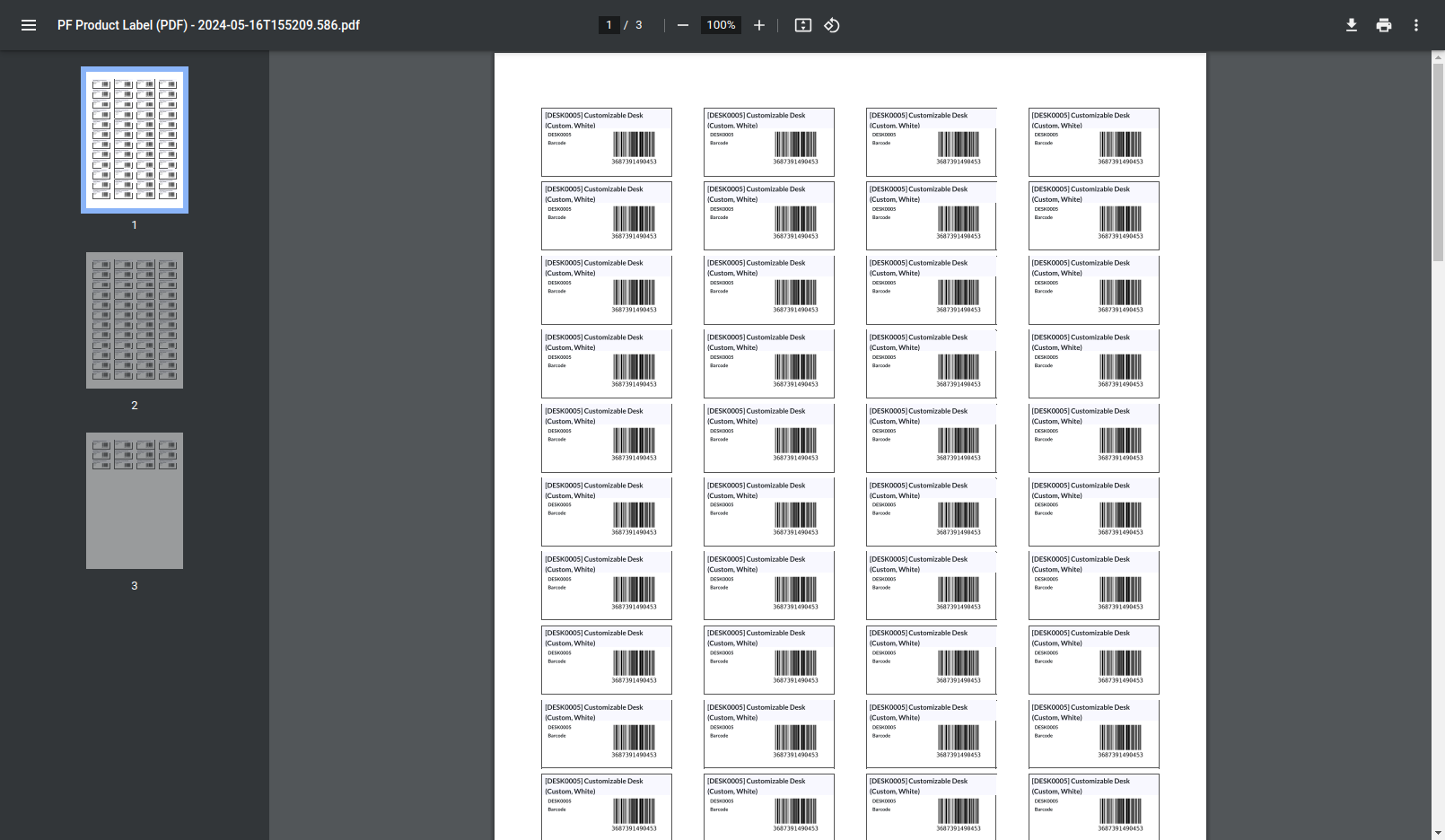The width and height of the screenshot is (1445, 840).
Task: Click the page number input box
Action: click(609, 25)
